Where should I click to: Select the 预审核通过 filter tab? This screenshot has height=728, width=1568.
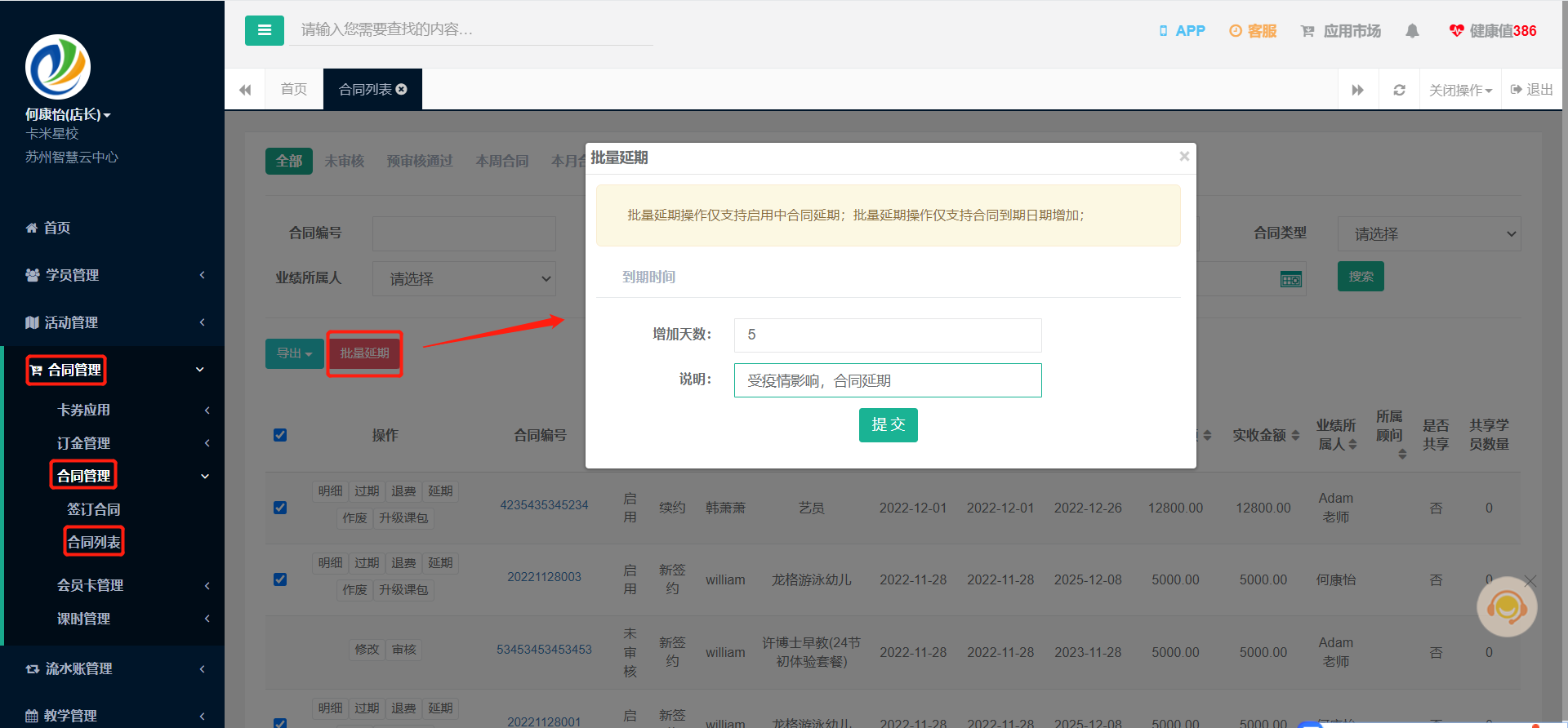tap(420, 161)
